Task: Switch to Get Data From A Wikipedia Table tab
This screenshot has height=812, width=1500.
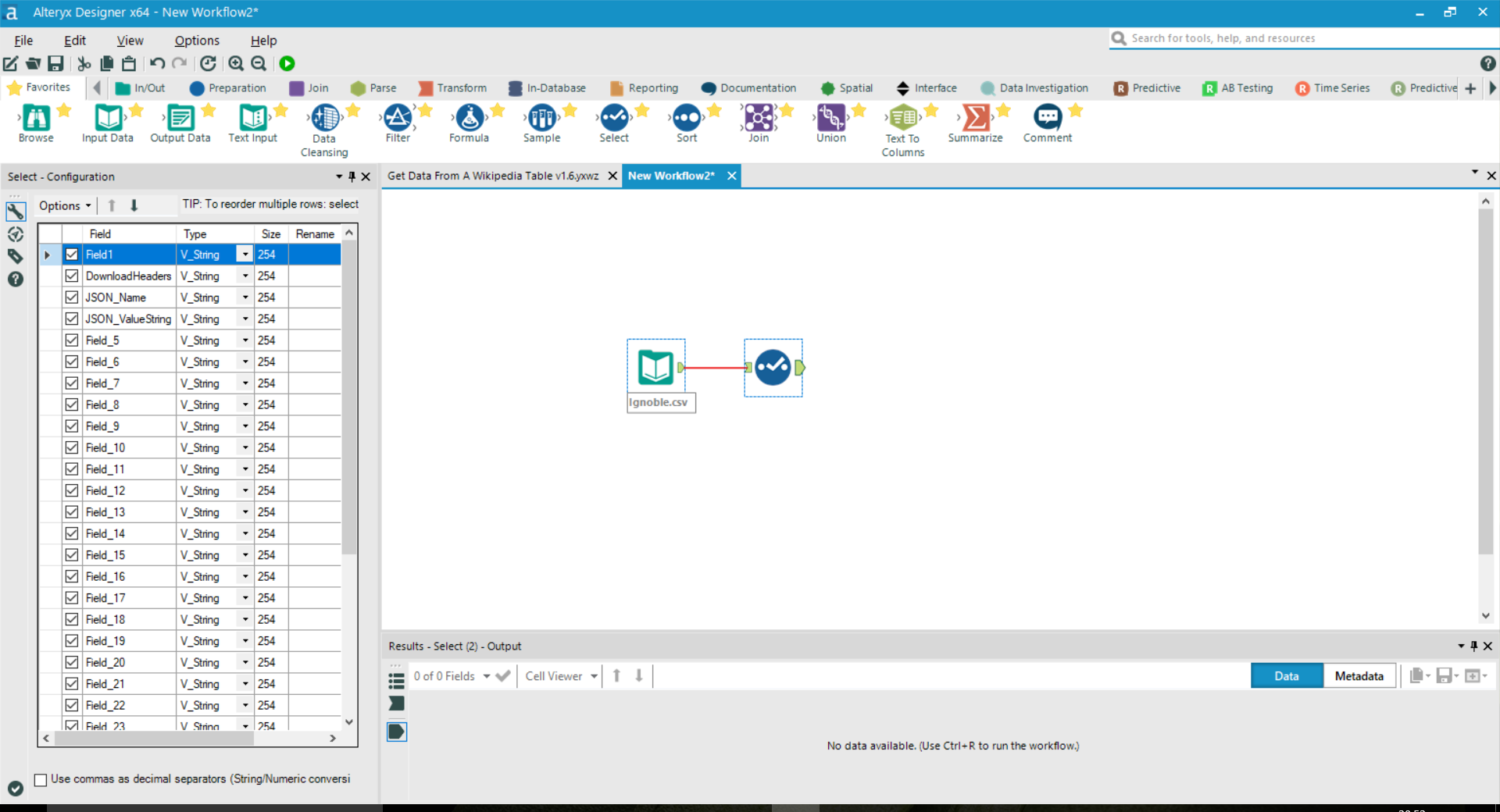Action: tap(493, 176)
